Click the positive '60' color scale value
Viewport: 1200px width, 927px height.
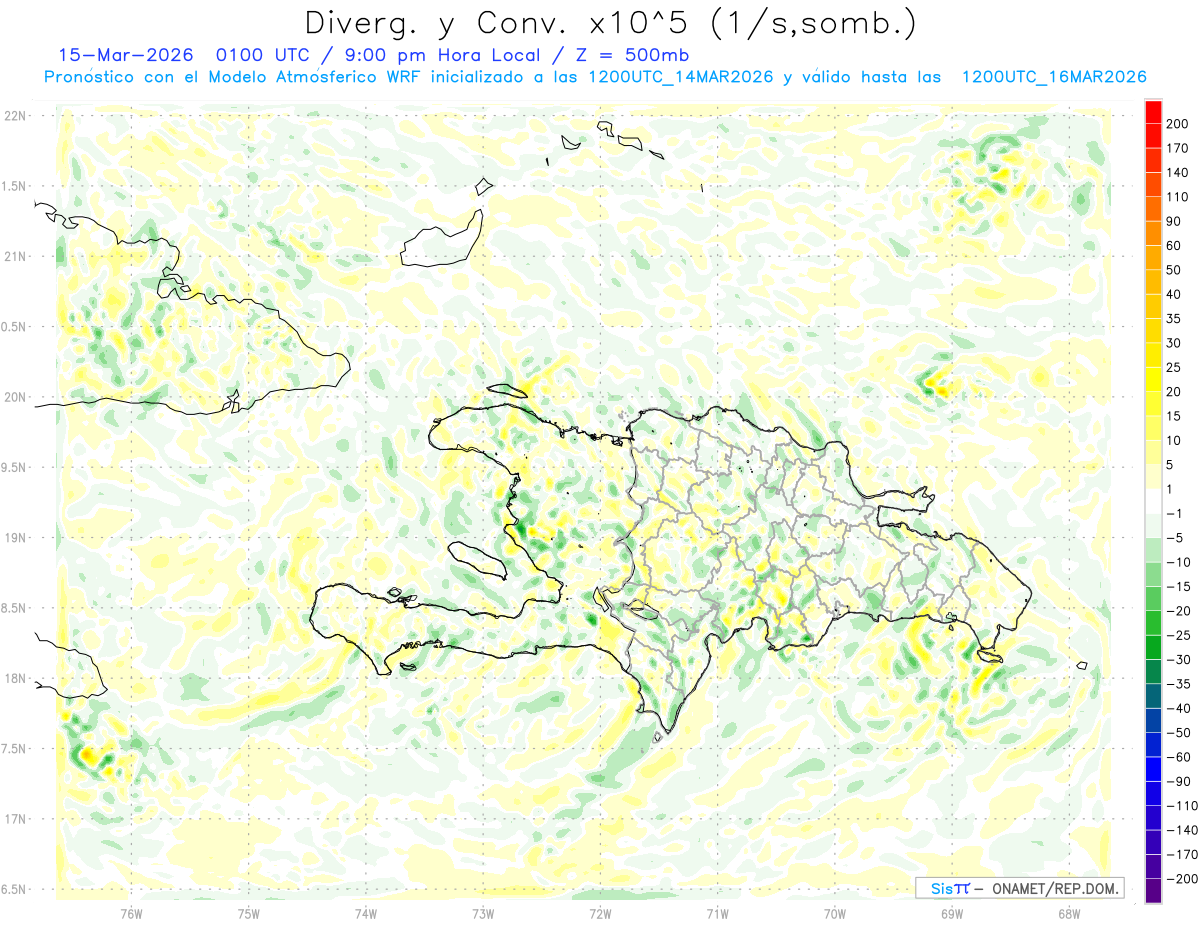[1174, 246]
